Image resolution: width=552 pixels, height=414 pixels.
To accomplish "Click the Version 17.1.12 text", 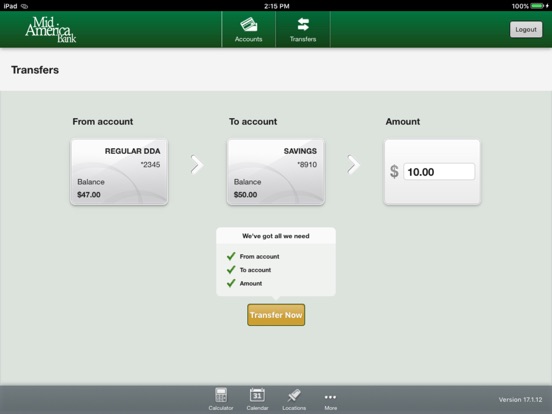I will tap(520, 400).
